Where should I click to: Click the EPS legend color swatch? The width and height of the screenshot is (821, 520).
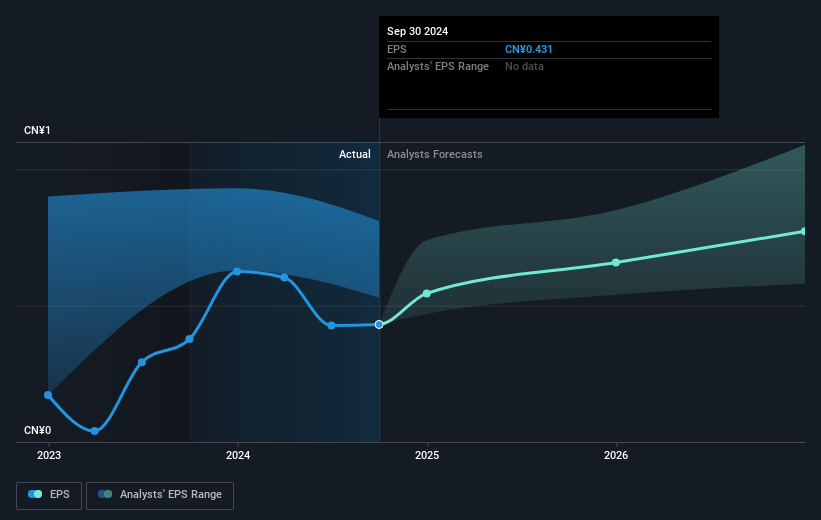[x=35, y=494]
